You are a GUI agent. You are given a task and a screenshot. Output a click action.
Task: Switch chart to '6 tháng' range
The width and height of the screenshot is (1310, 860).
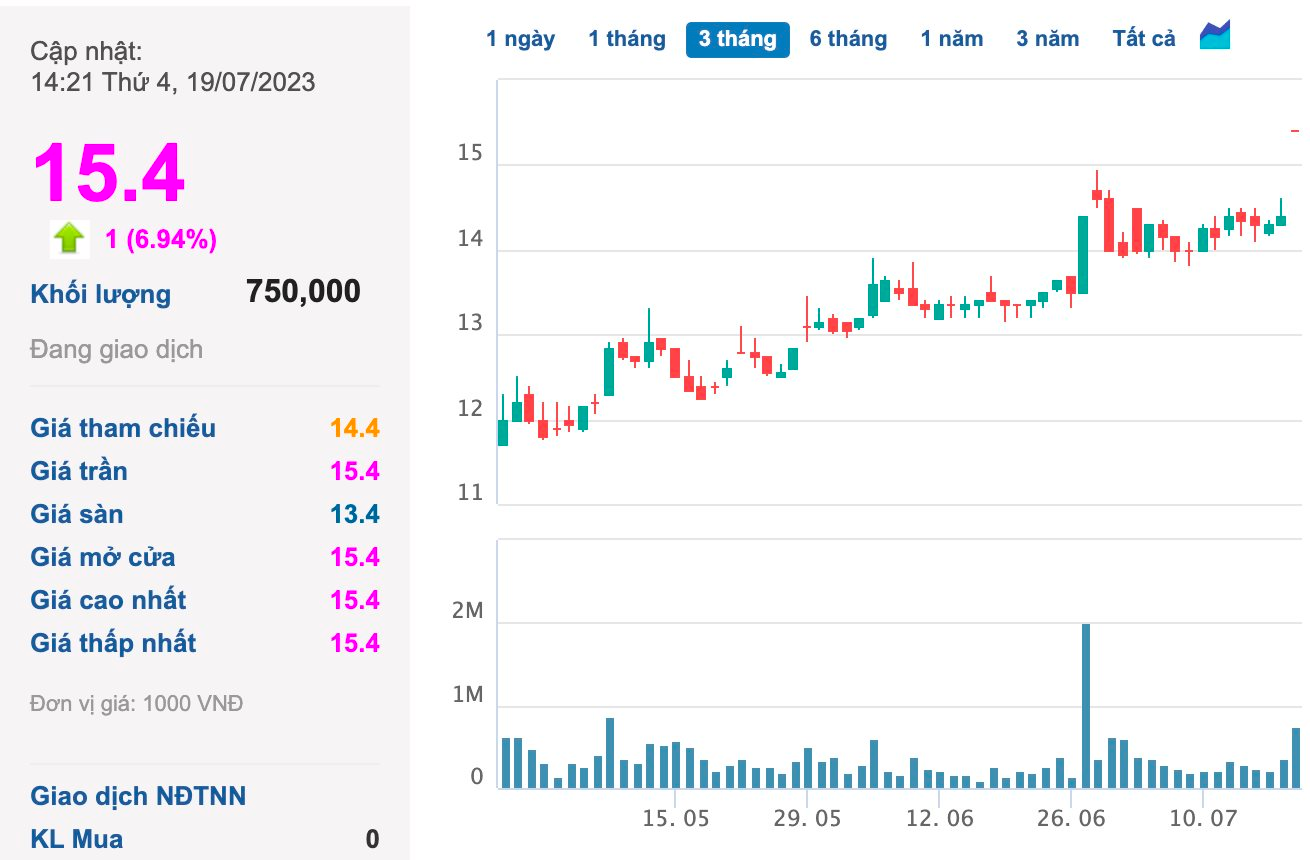(x=848, y=39)
